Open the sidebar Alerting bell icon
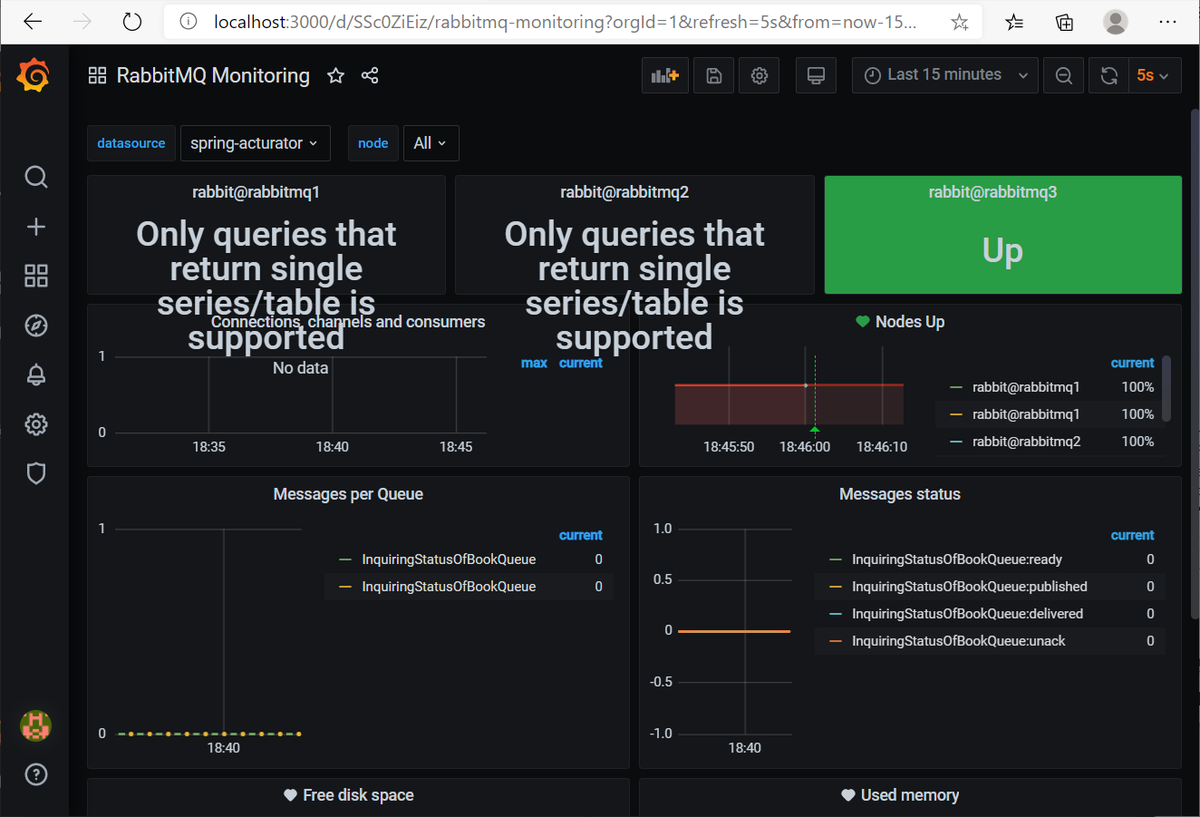Image resolution: width=1200 pixels, height=817 pixels. [36, 375]
